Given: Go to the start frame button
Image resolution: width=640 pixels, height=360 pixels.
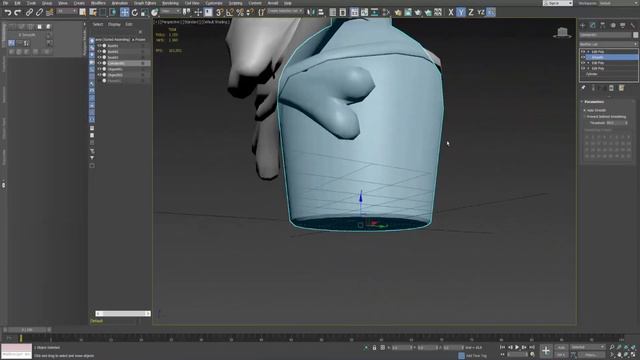Looking at the screenshot, I should click(502, 347).
